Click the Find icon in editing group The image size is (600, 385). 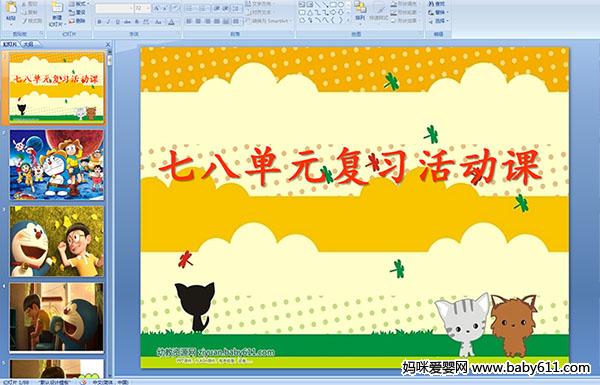click(437, 4)
